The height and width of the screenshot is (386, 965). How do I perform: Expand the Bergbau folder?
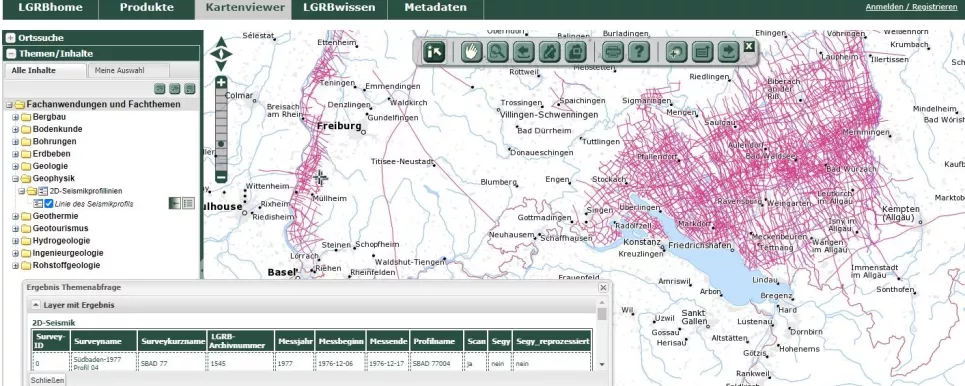15,117
